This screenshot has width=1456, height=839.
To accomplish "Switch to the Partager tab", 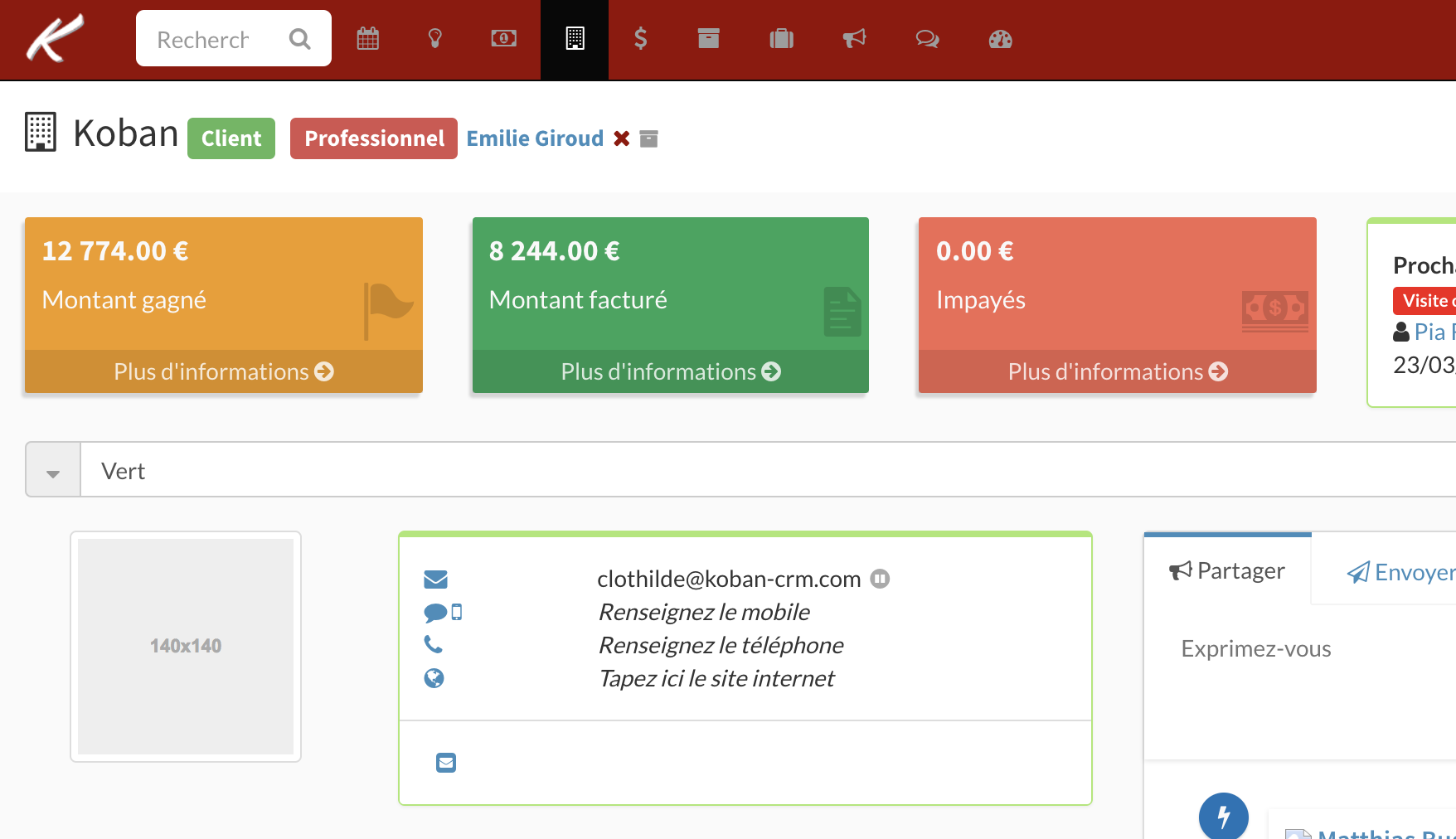I will pos(1227,570).
